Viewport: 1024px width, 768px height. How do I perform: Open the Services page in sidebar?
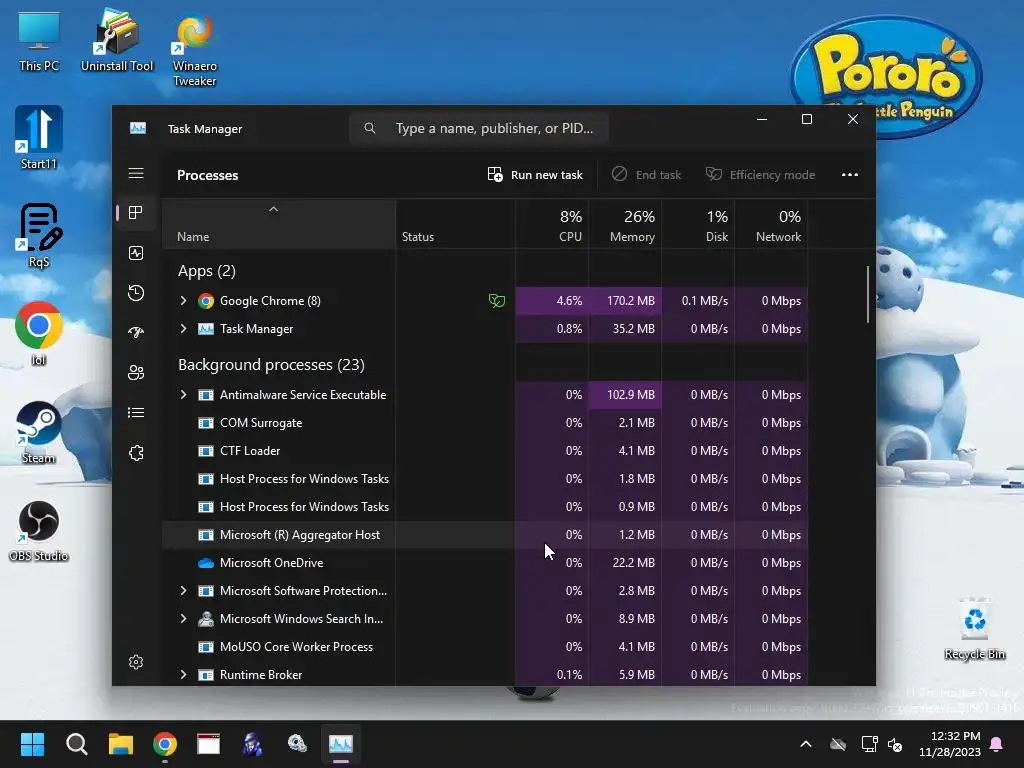click(136, 453)
